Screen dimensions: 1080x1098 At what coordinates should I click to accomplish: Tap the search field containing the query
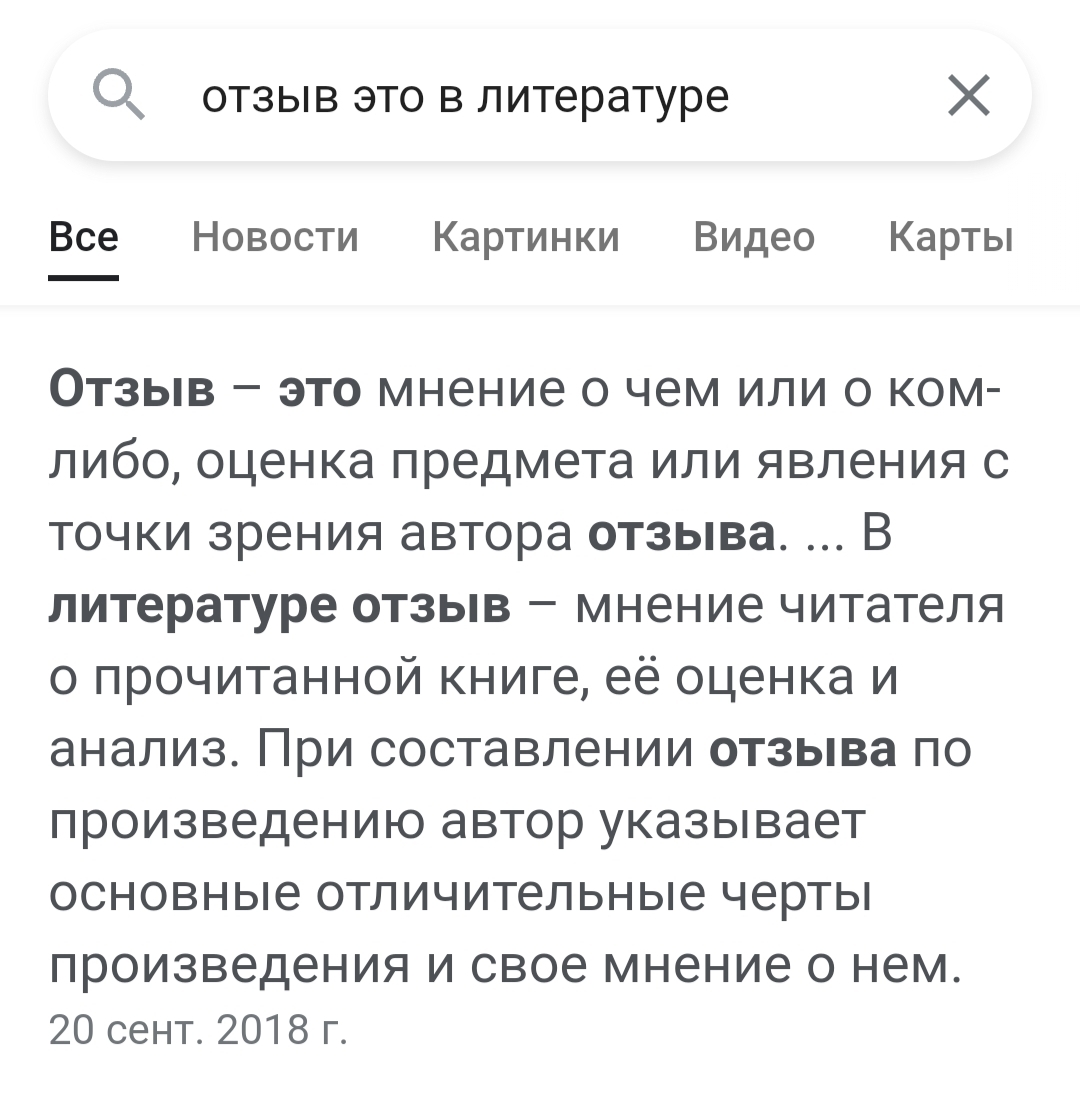click(540, 97)
